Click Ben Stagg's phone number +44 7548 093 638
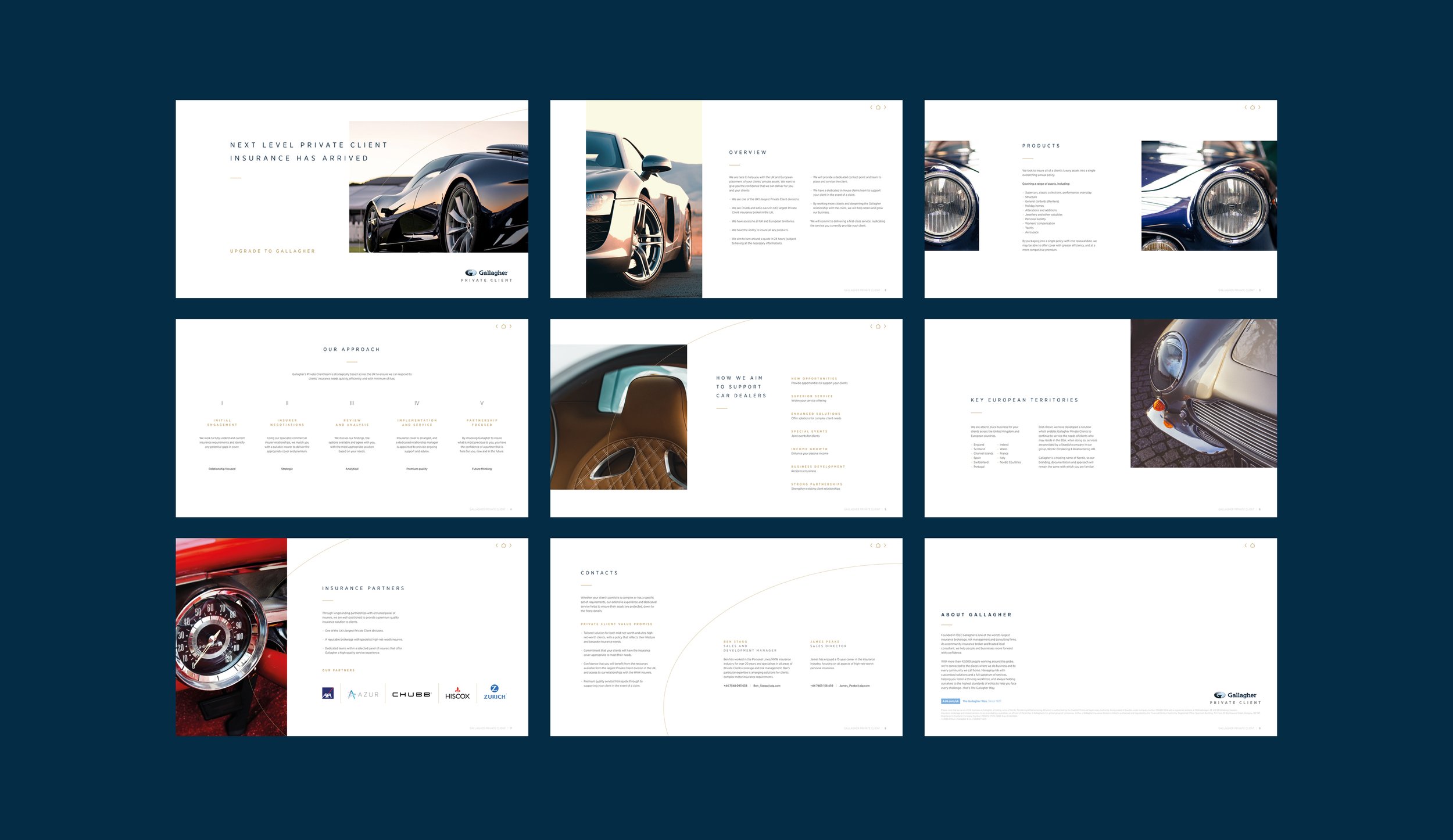This screenshot has width=1453, height=840. [735, 685]
